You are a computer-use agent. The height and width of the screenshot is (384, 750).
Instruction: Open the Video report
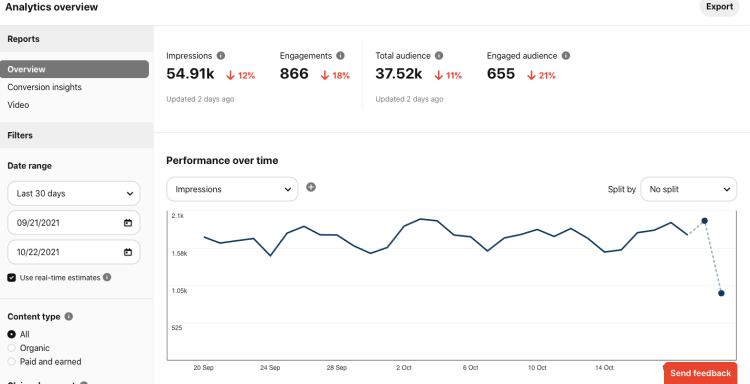click(x=18, y=105)
